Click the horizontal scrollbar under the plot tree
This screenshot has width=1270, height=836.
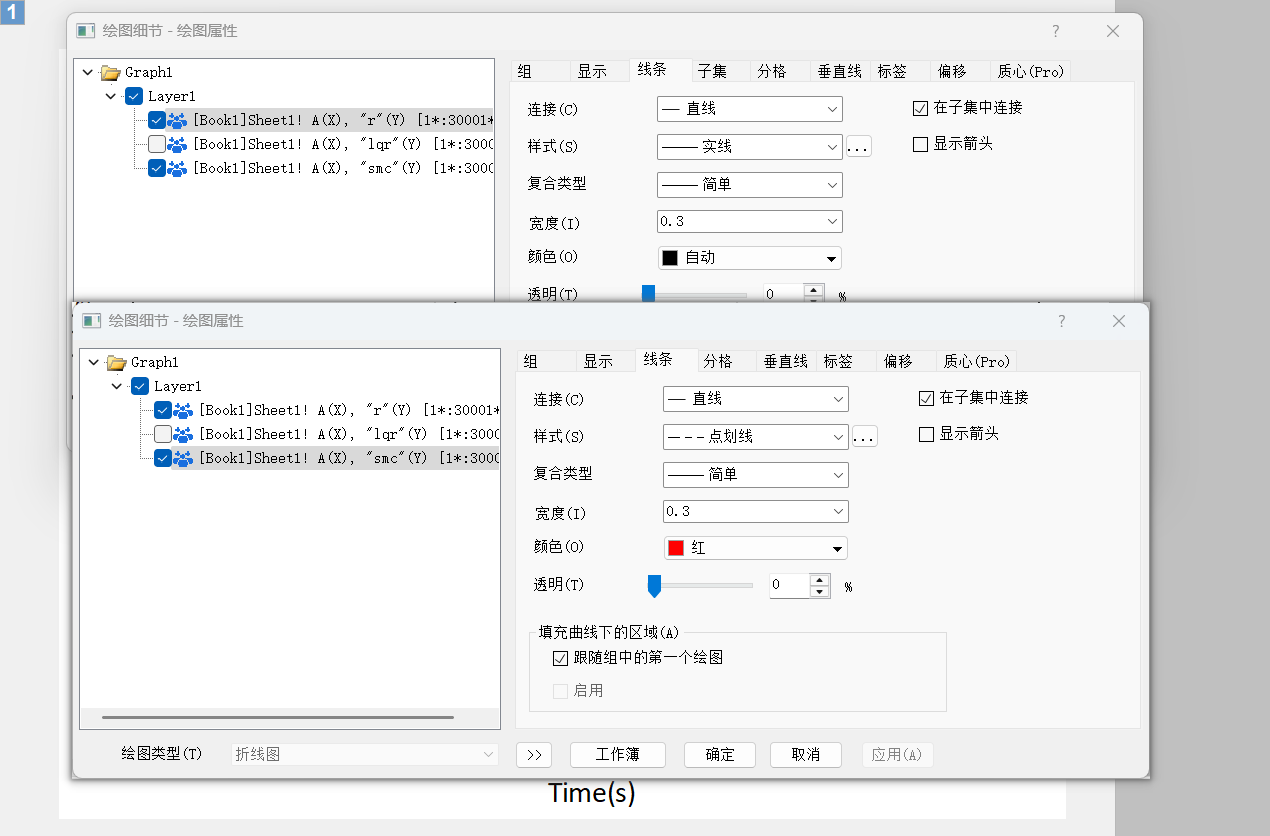pos(277,716)
